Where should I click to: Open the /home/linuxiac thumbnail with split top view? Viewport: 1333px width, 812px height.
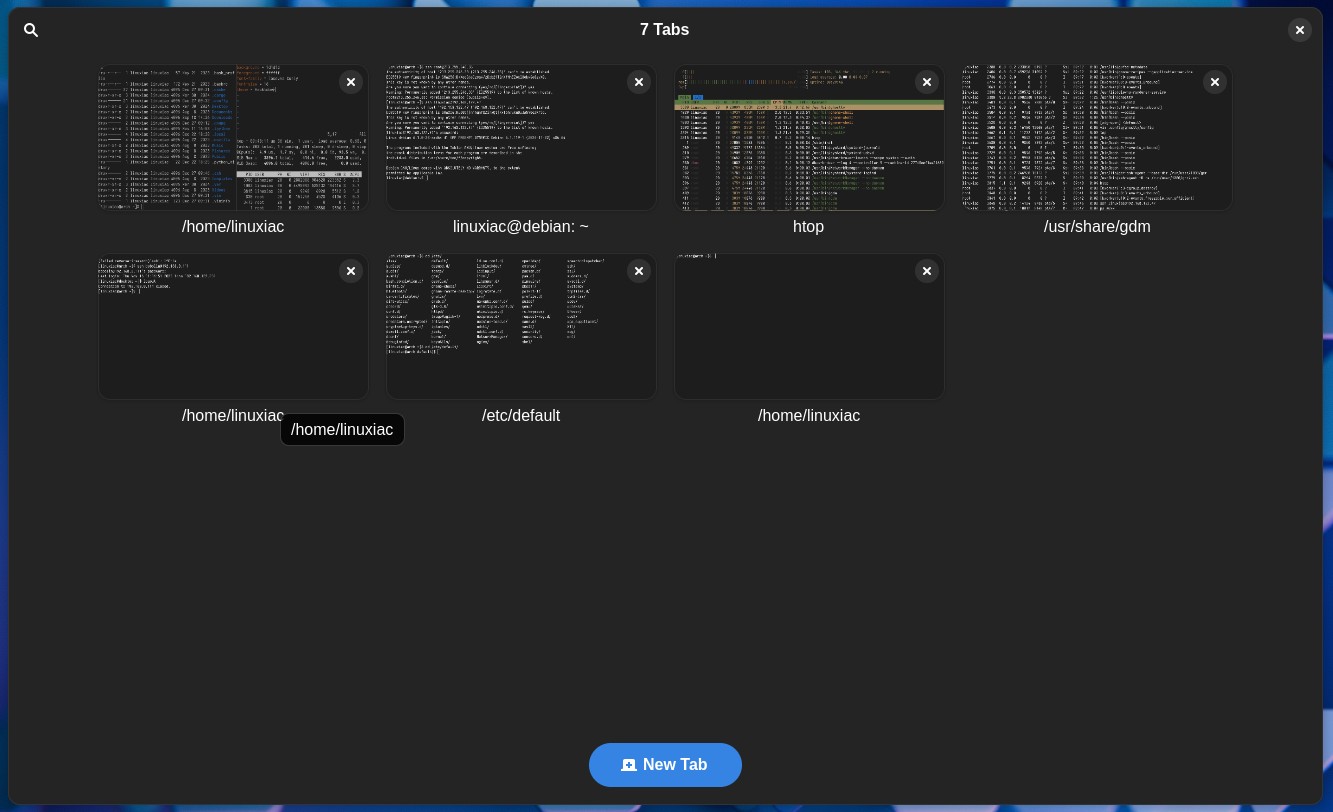click(x=233, y=138)
